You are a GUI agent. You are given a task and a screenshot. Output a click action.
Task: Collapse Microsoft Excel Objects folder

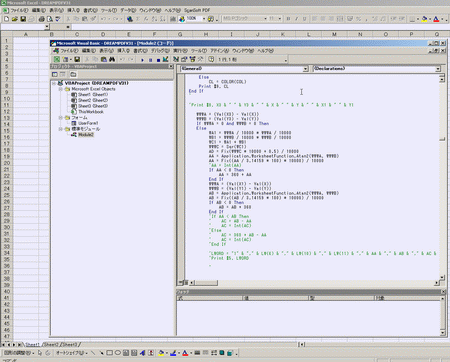point(61,89)
